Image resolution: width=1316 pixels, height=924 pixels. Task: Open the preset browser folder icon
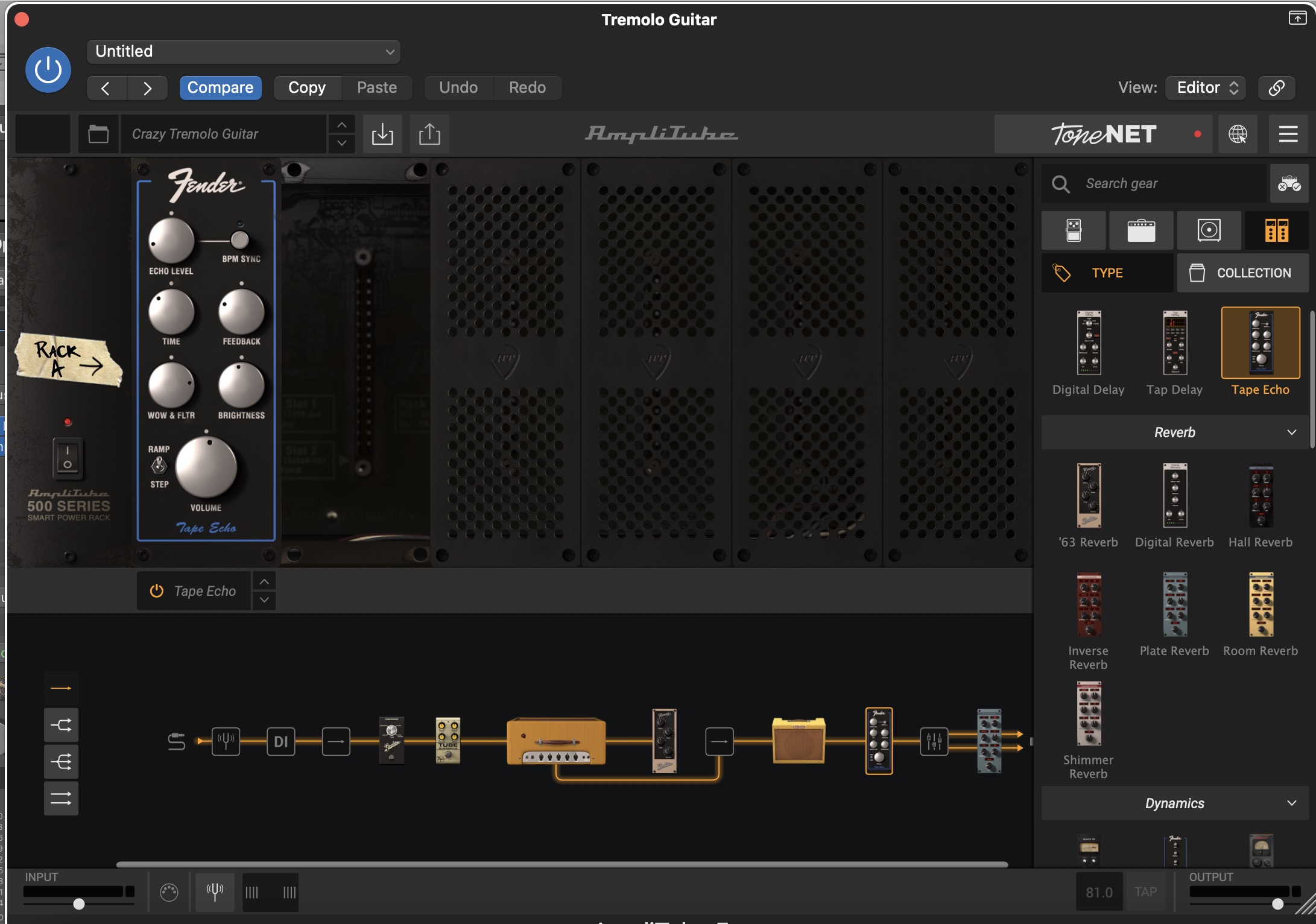(98, 134)
